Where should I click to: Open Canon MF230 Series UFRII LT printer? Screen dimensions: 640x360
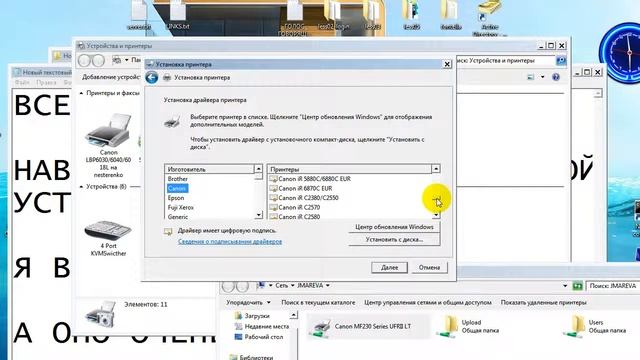coord(368,327)
